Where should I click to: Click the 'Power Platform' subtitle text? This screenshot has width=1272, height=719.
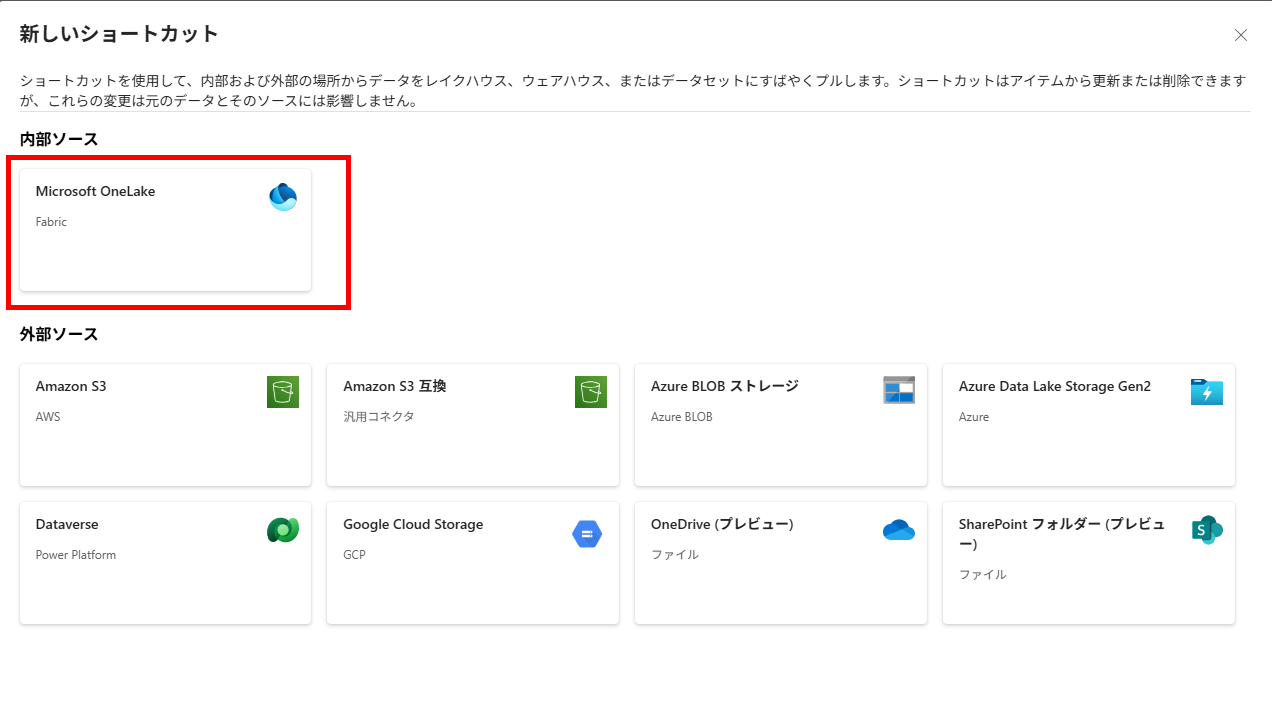[76, 555]
